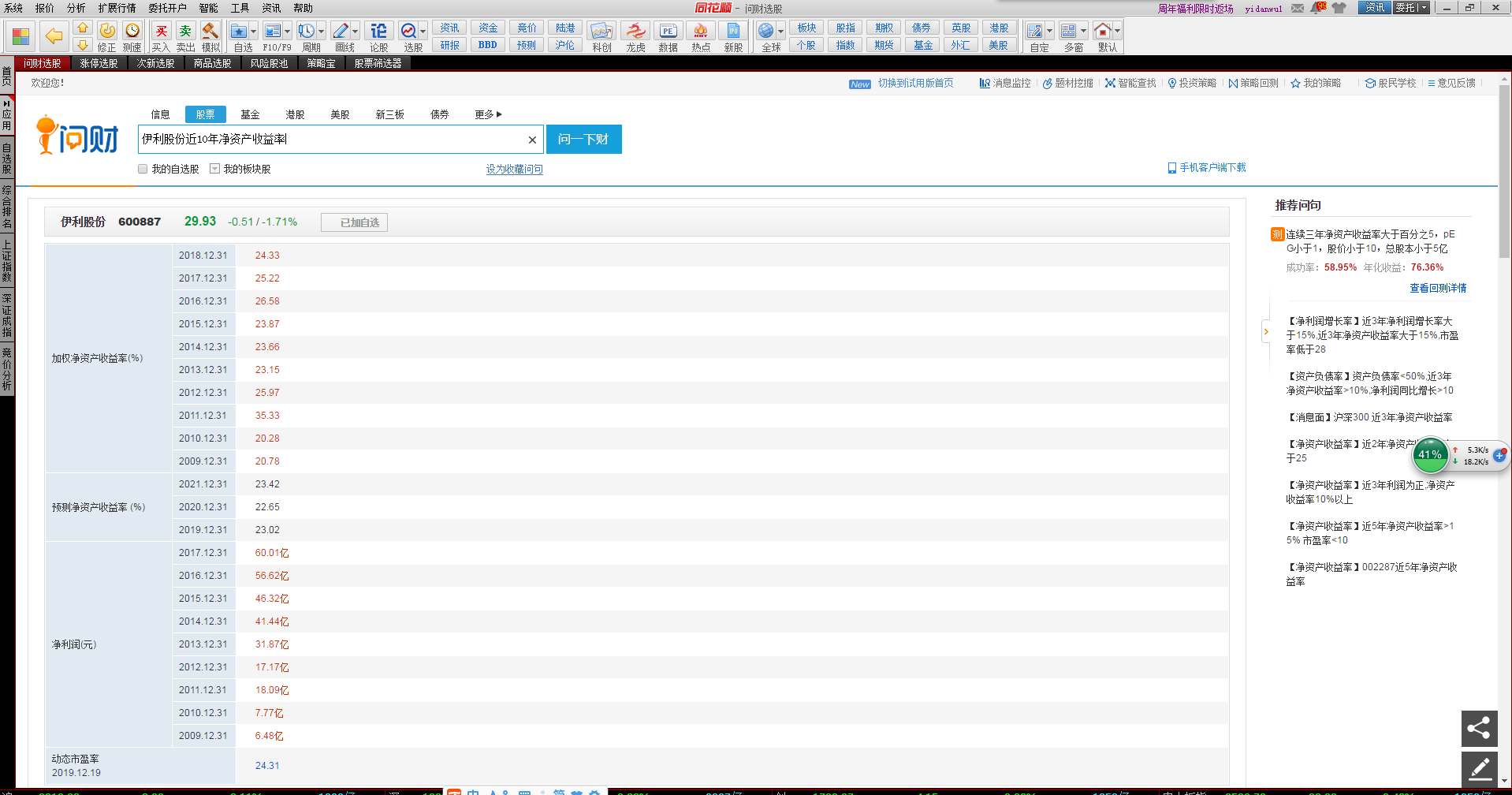Open the 论股 stock discussion icon
Screen dimensions: 1512x795
point(379,36)
